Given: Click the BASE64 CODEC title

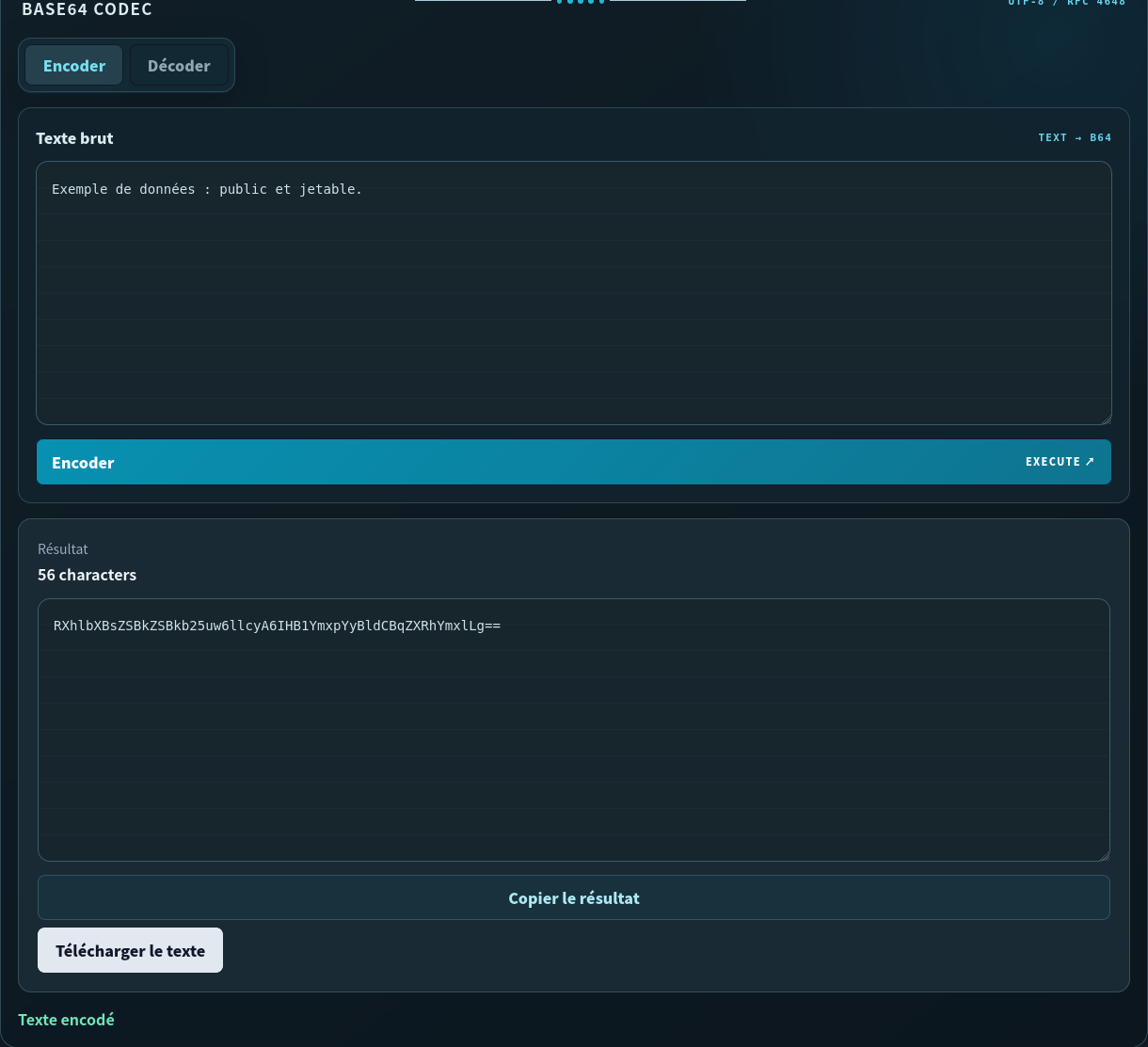Looking at the screenshot, I should [87, 9].
